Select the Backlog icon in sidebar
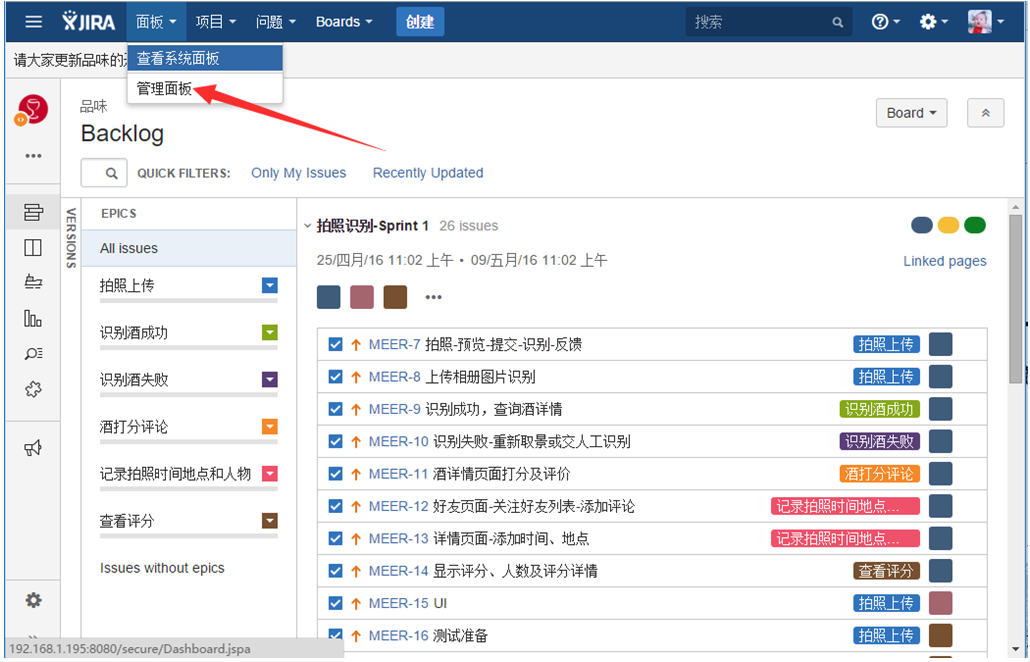Image resolution: width=1030 pixels, height=662 pixels. coord(33,212)
